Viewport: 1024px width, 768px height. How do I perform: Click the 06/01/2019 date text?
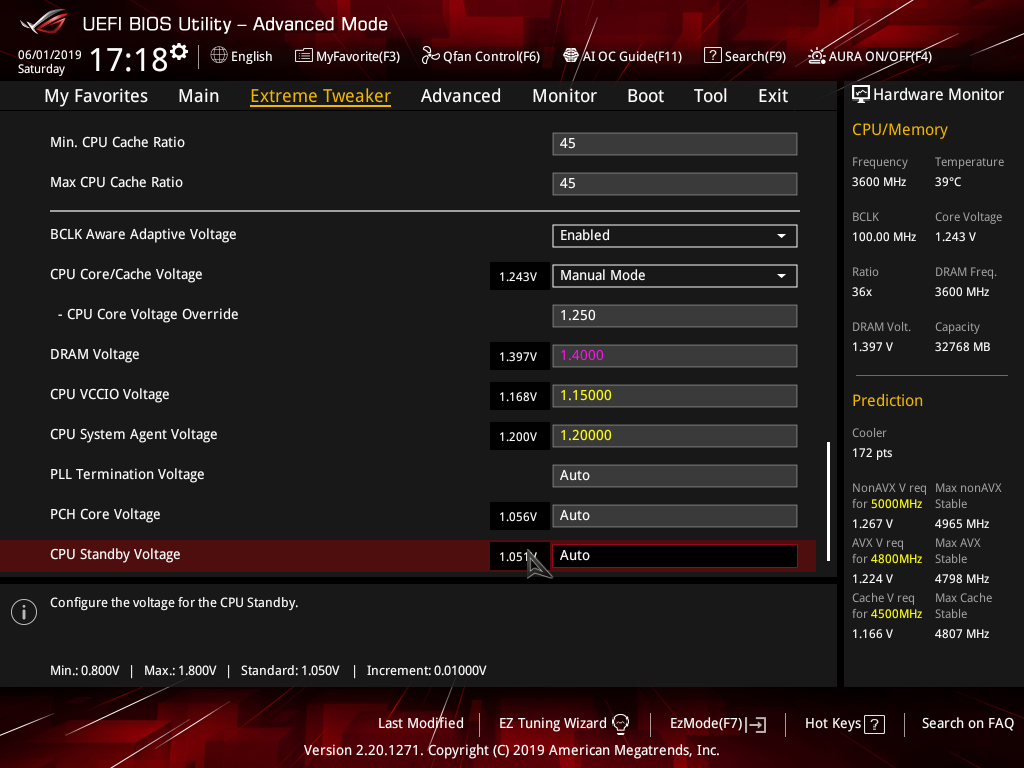(x=50, y=55)
